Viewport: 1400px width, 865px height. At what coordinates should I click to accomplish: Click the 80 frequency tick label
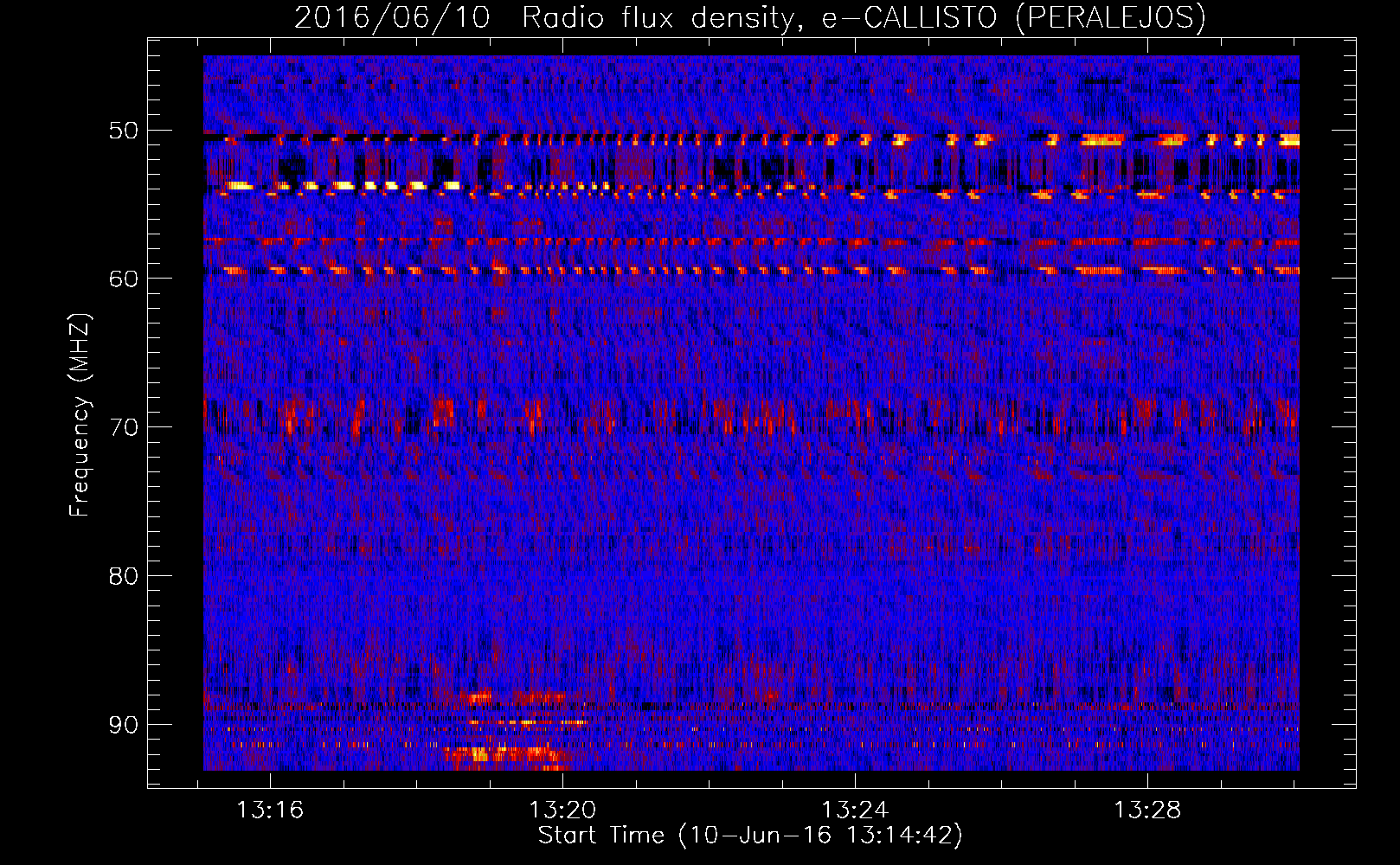pos(124,576)
